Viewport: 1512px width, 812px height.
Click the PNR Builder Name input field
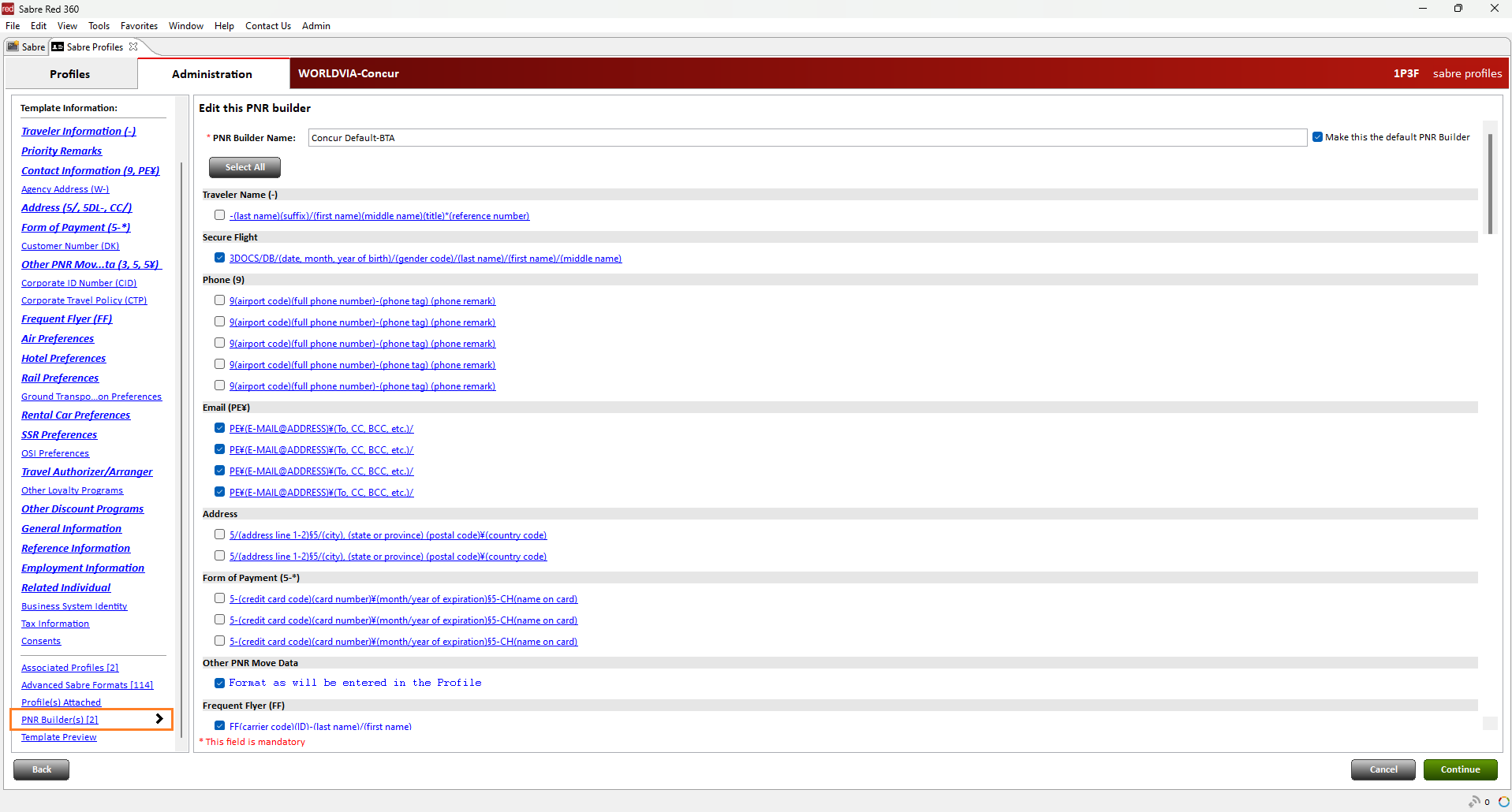(807, 138)
